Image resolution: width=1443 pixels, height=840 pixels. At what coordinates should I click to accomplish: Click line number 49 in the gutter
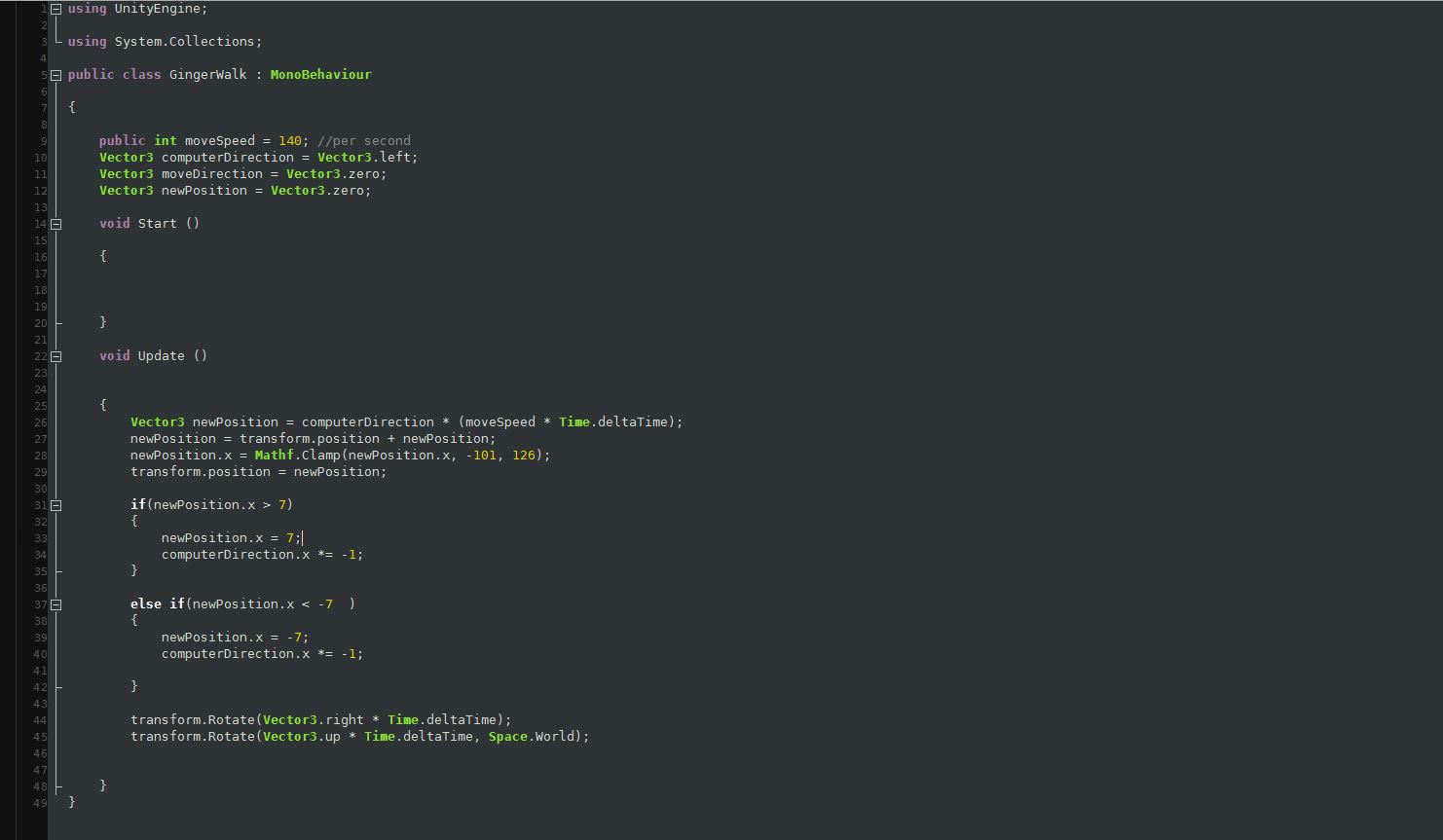(x=40, y=803)
